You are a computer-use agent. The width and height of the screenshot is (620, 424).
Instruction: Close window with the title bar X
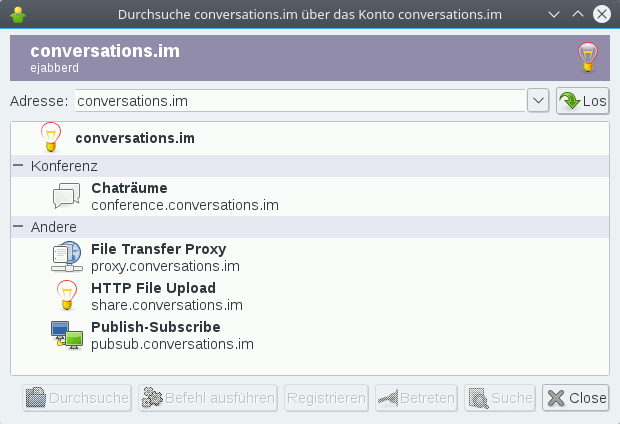[x=602, y=14]
